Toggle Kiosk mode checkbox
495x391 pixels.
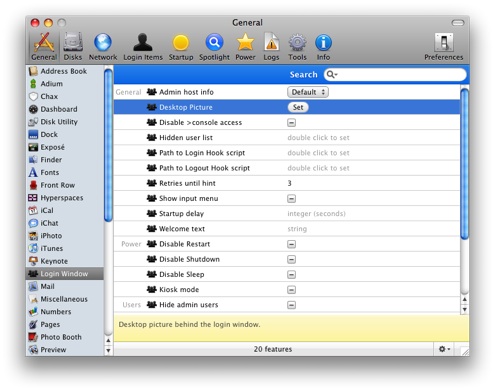[291, 290]
